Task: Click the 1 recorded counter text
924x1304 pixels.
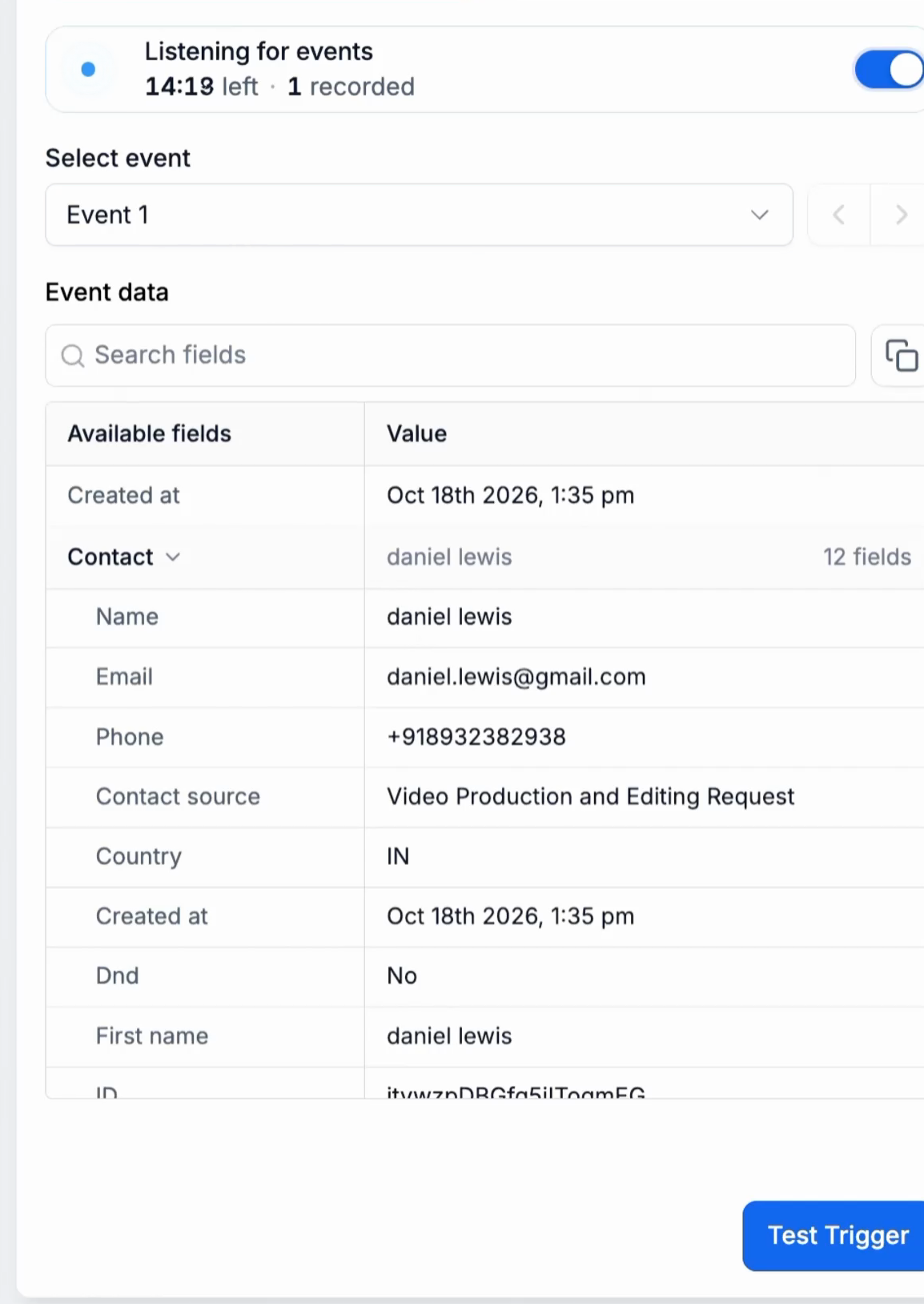Action: [351, 87]
